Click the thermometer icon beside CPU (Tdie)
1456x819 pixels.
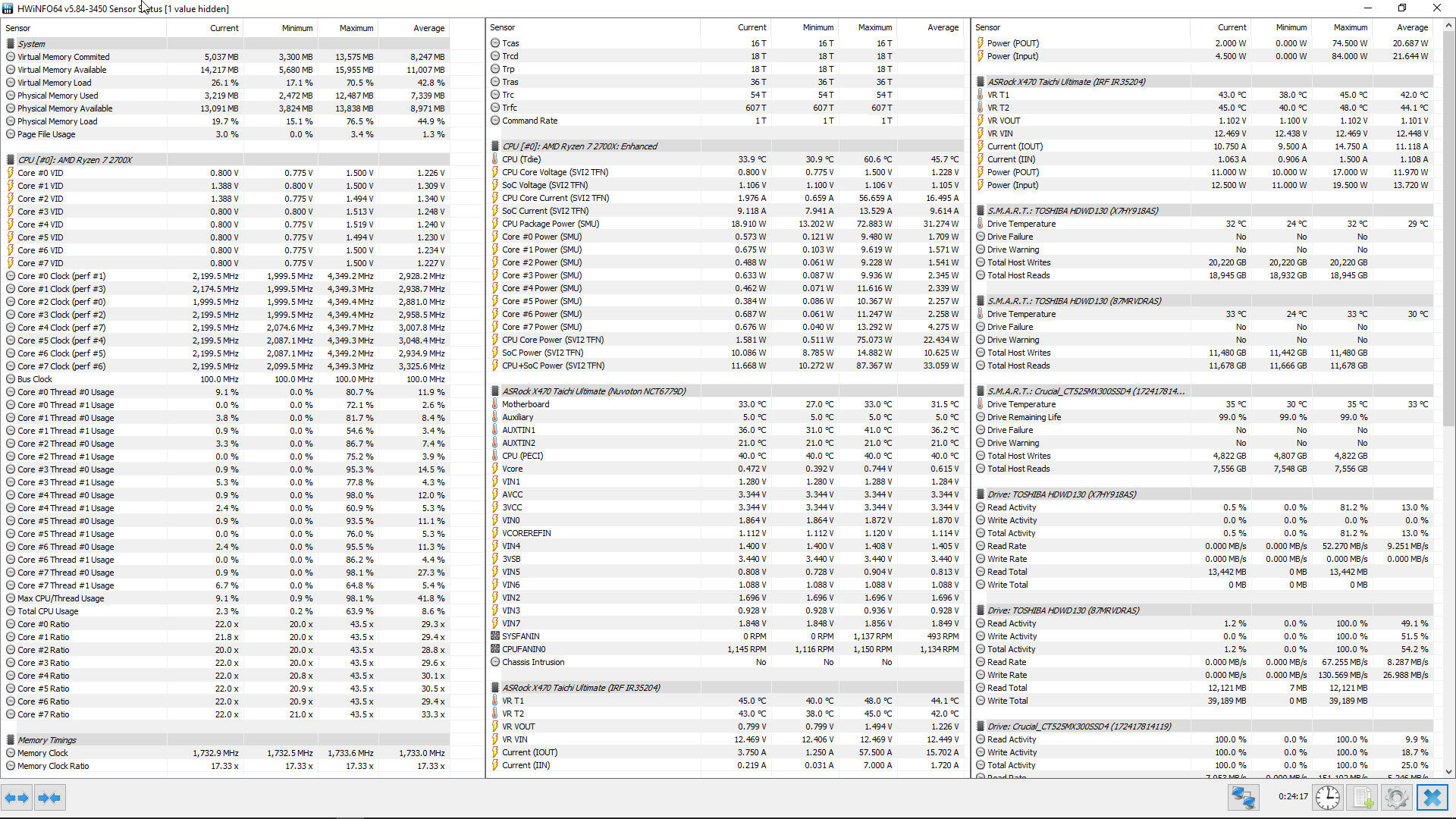click(495, 159)
